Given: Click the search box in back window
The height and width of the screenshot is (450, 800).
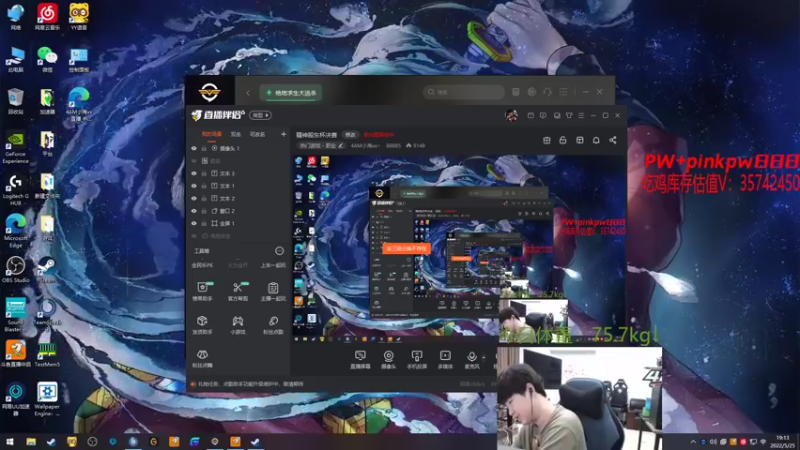Looking at the screenshot, I should (463, 92).
